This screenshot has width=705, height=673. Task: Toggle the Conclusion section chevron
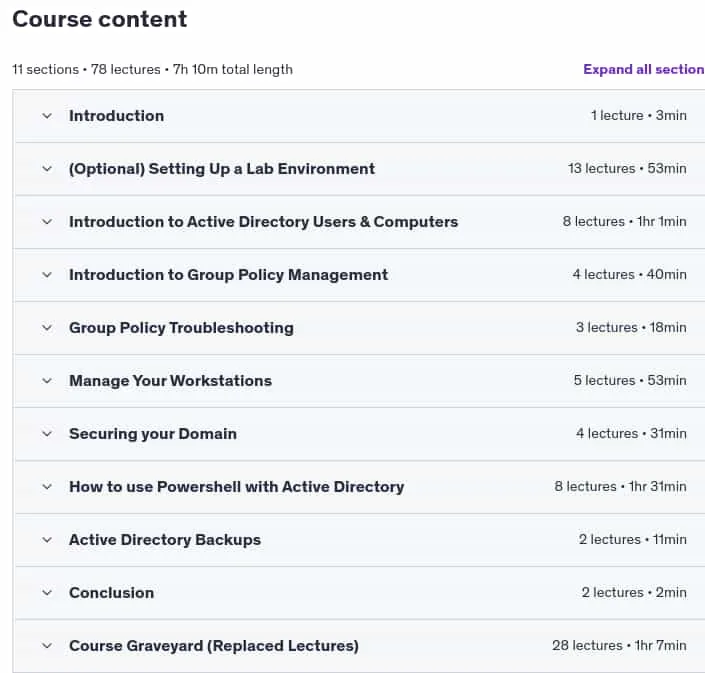click(x=47, y=593)
